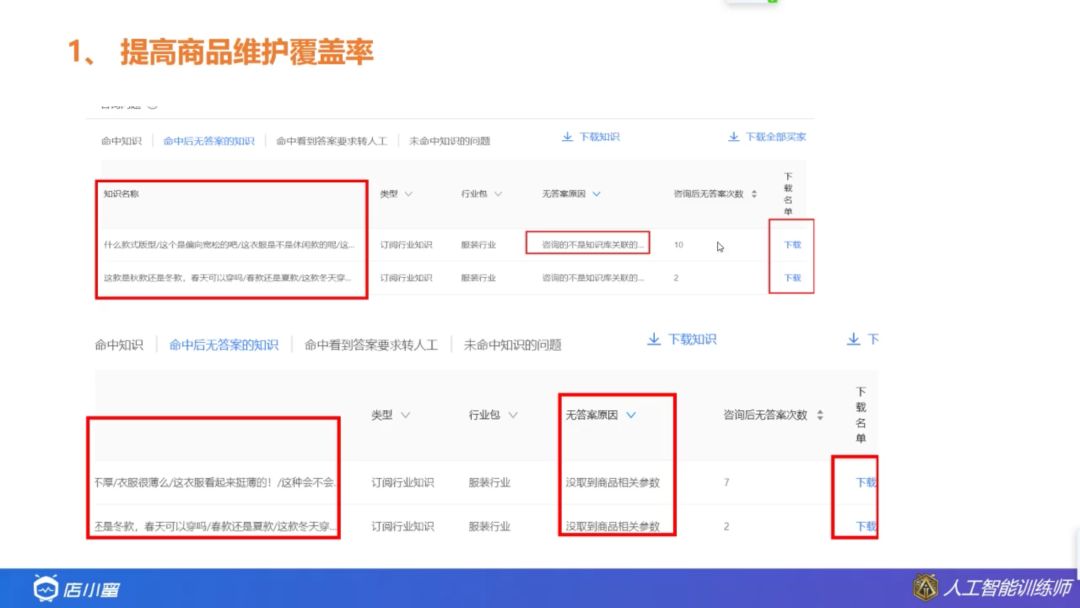Click the lower table's 下载知识 link
Screen dimensions: 1080x608
click(x=696, y=340)
